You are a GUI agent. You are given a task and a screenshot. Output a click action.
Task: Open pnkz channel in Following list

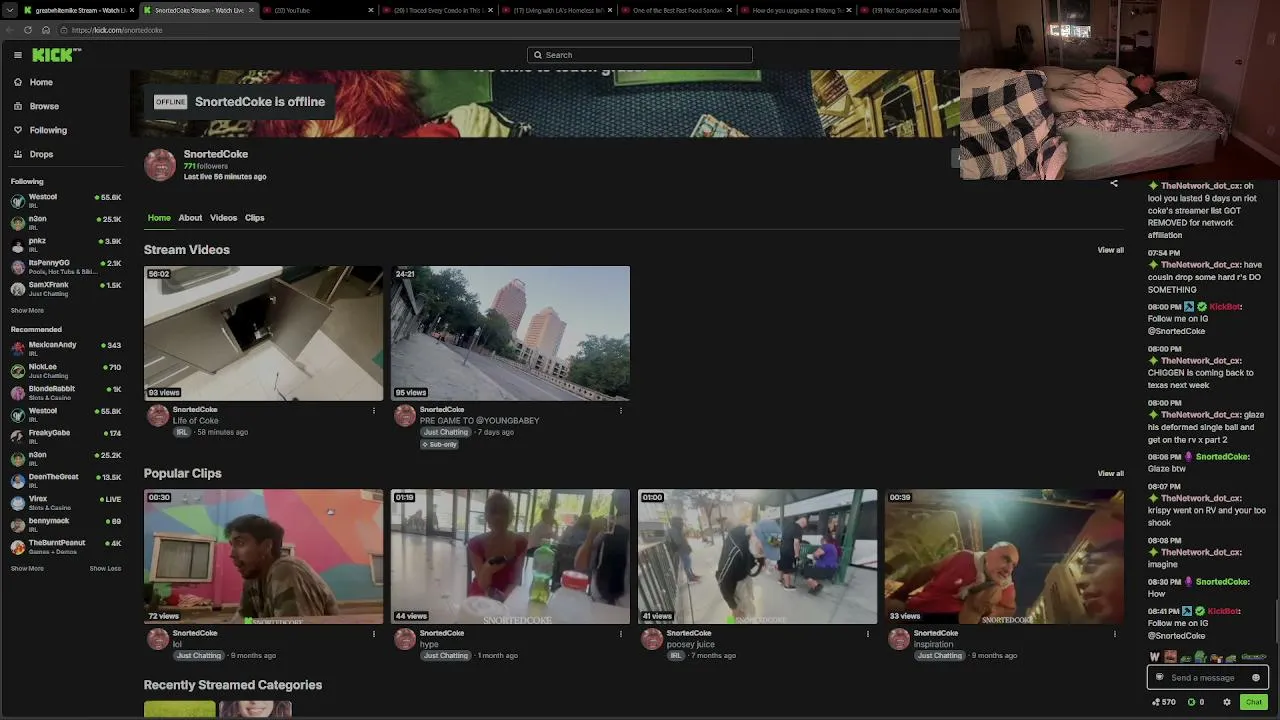pos(66,244)
